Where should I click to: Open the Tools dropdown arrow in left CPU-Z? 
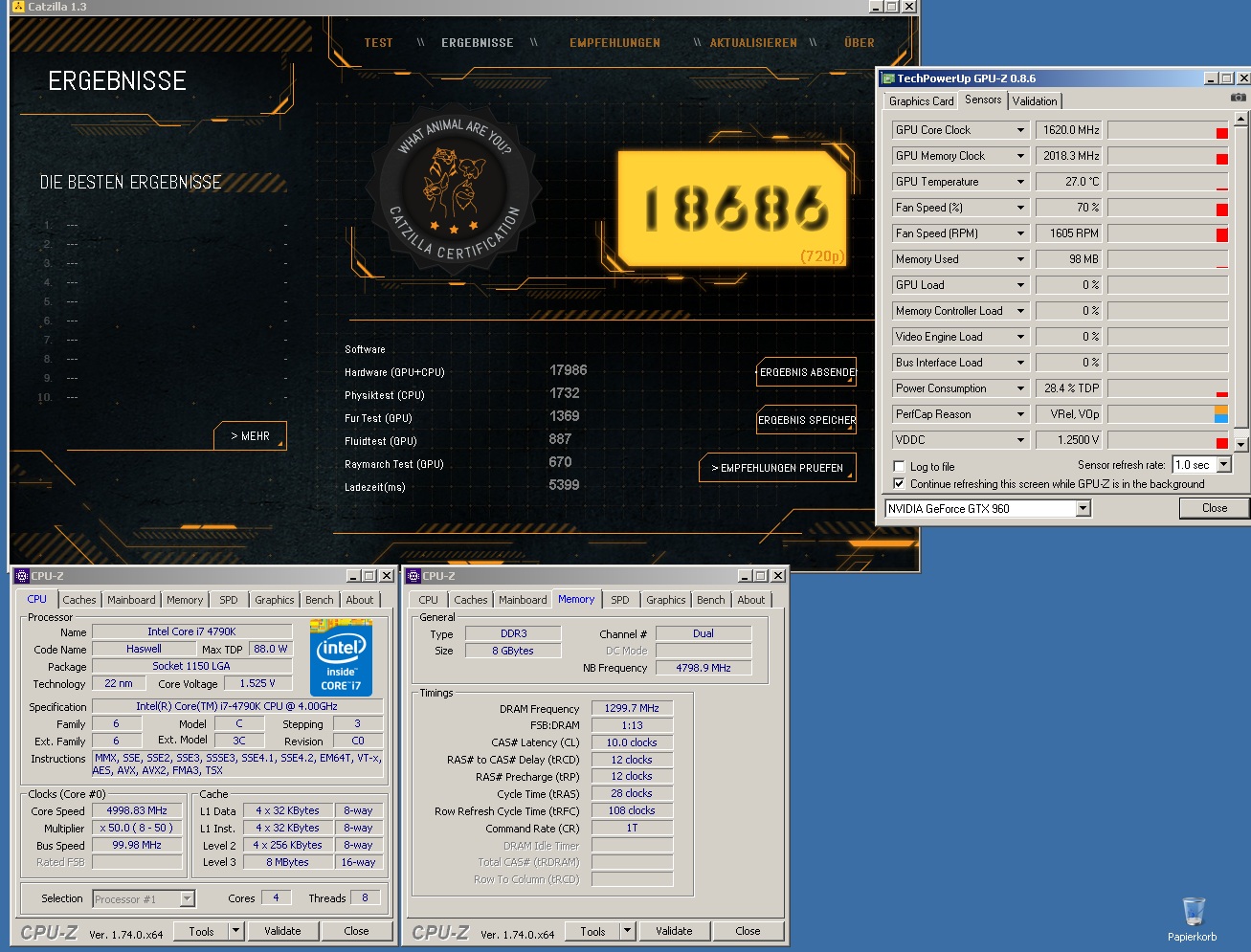click(235, 931)
